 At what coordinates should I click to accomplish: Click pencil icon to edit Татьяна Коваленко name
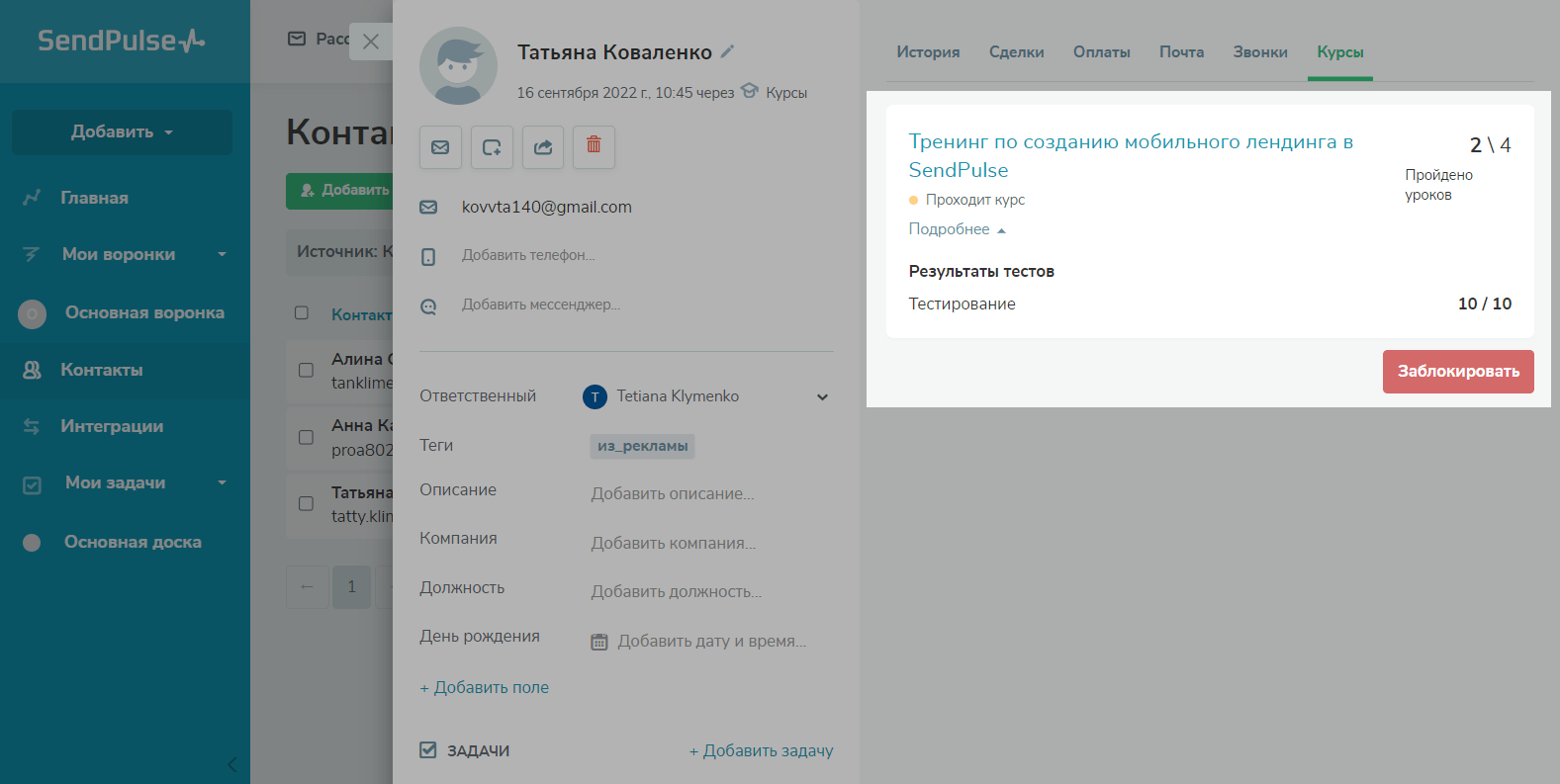[727, 51]
